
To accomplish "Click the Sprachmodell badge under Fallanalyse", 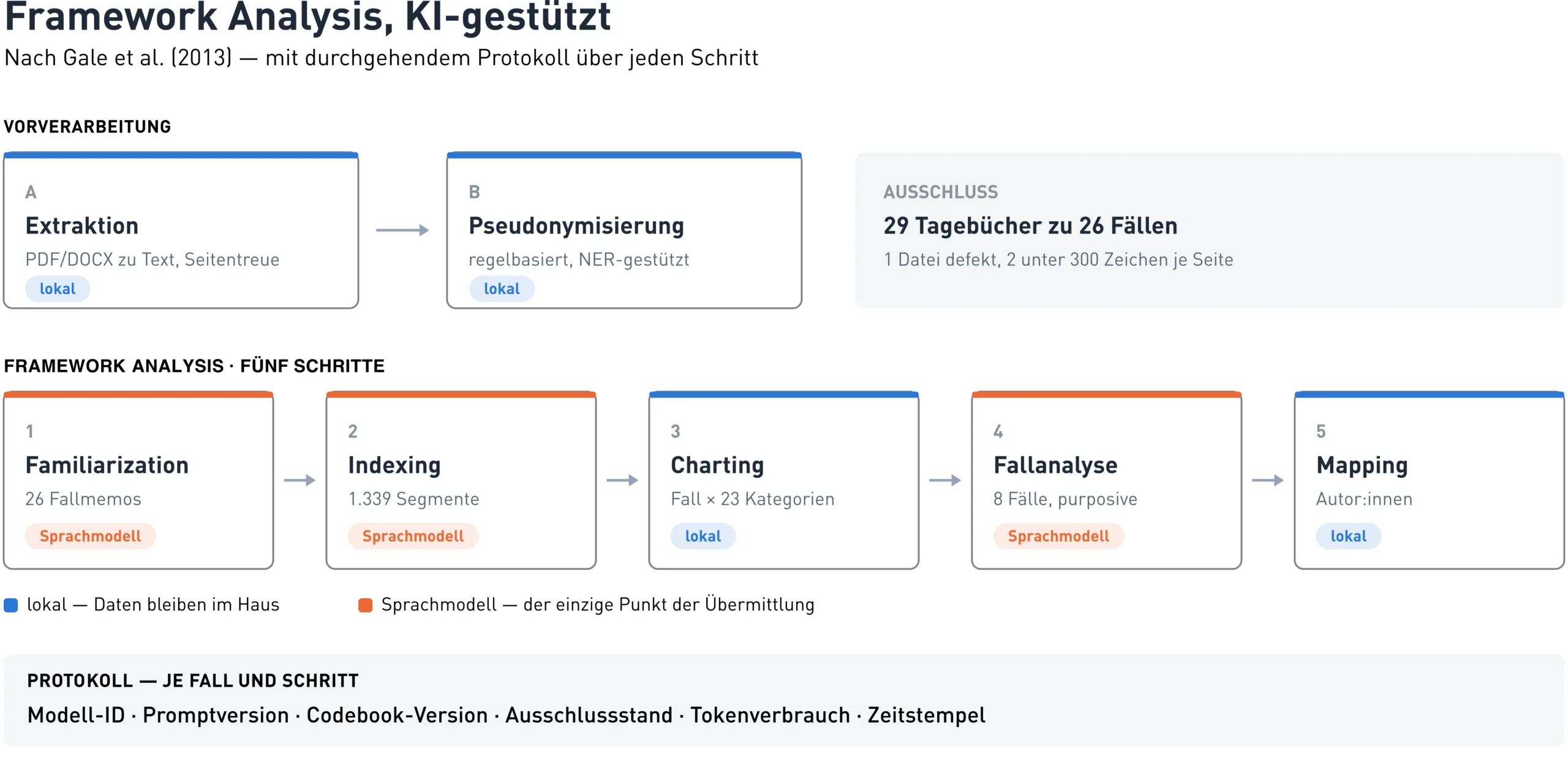I will (1058, 536).
